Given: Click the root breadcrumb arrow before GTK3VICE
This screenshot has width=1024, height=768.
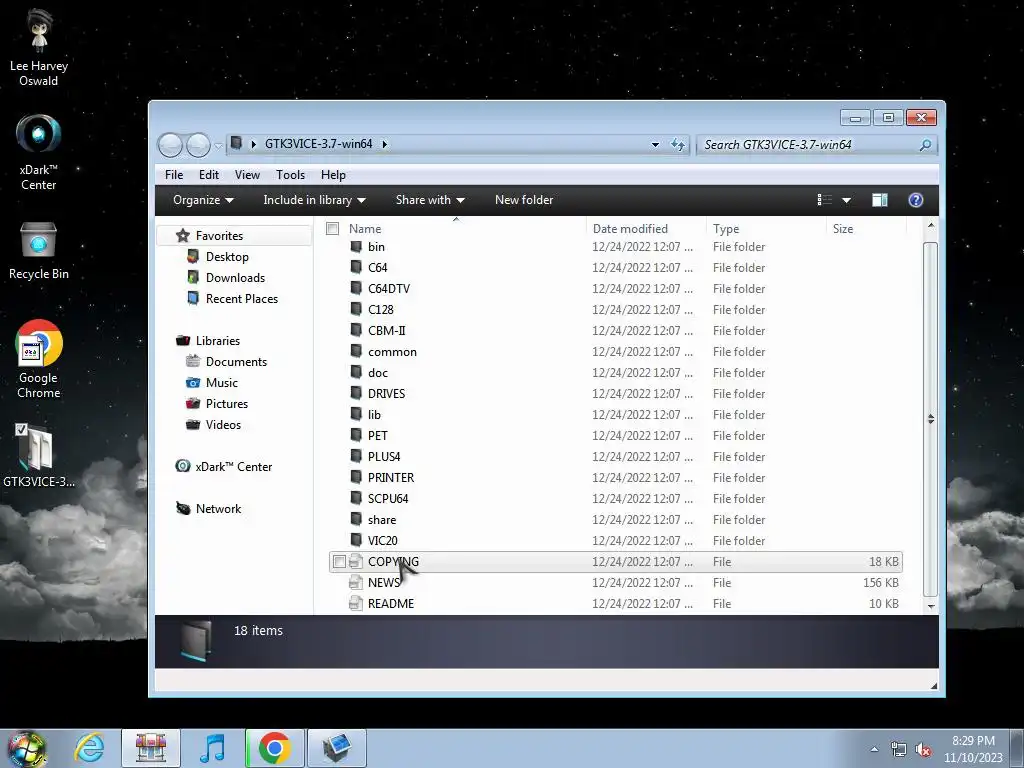Looking at the screenshot, I should [253, 144].
